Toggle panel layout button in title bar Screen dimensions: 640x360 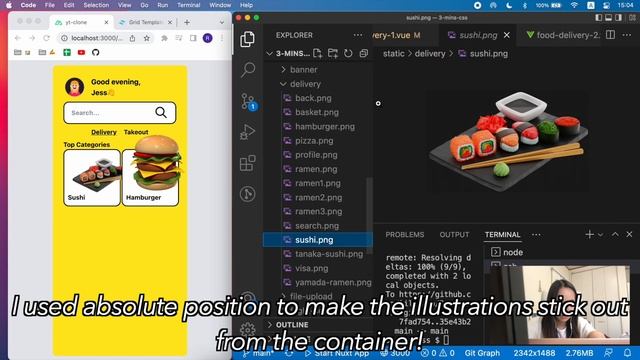point(609,18)
